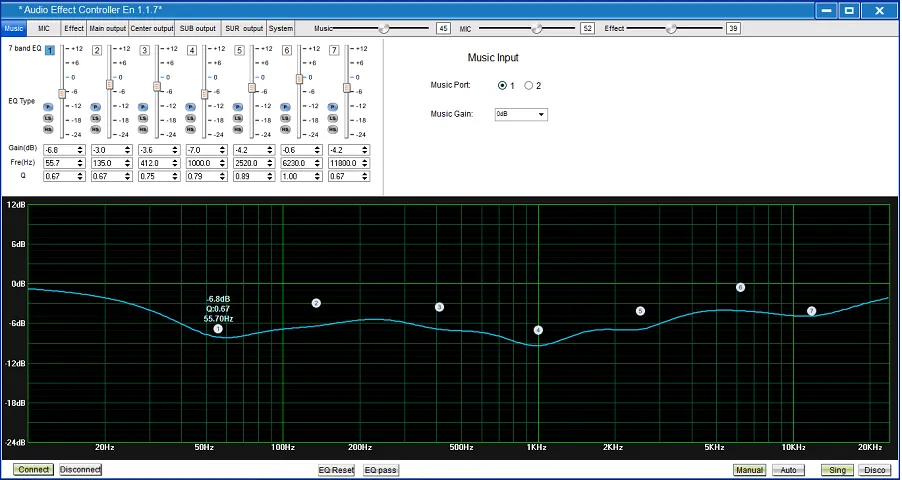Screen dimensions: 902x480
Task: Select band 3 number box
Action: pos(145,49)
